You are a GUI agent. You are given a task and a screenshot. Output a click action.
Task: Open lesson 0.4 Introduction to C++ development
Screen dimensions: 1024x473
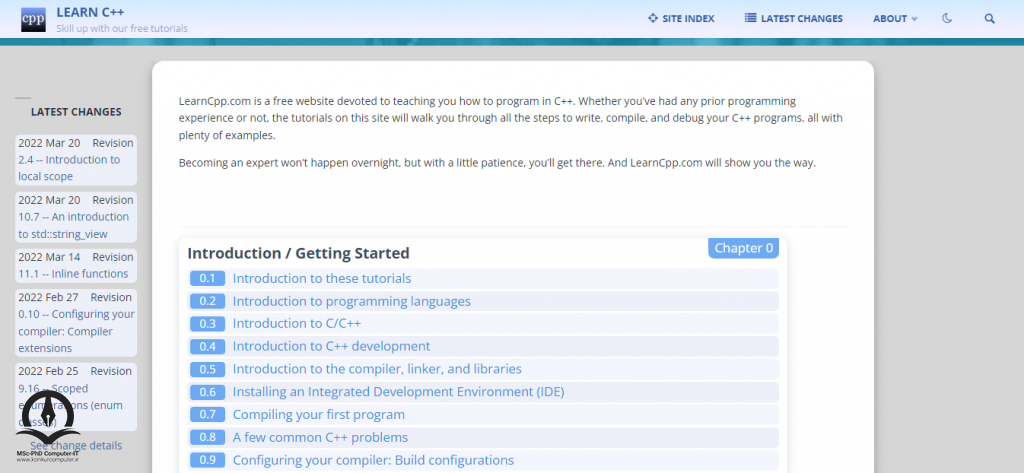331,346
